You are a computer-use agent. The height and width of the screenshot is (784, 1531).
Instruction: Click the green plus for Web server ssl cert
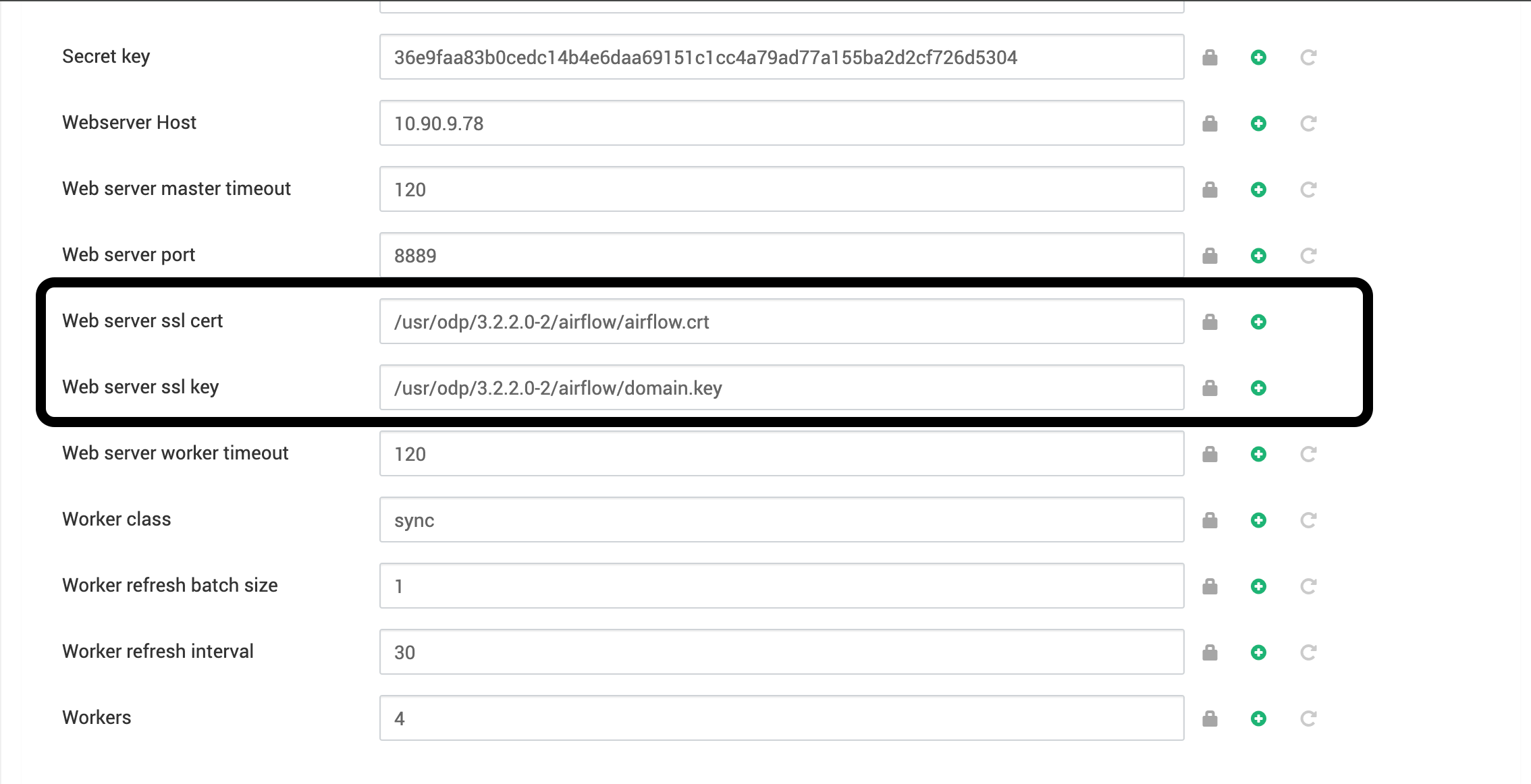click(x=1258, y=322)
